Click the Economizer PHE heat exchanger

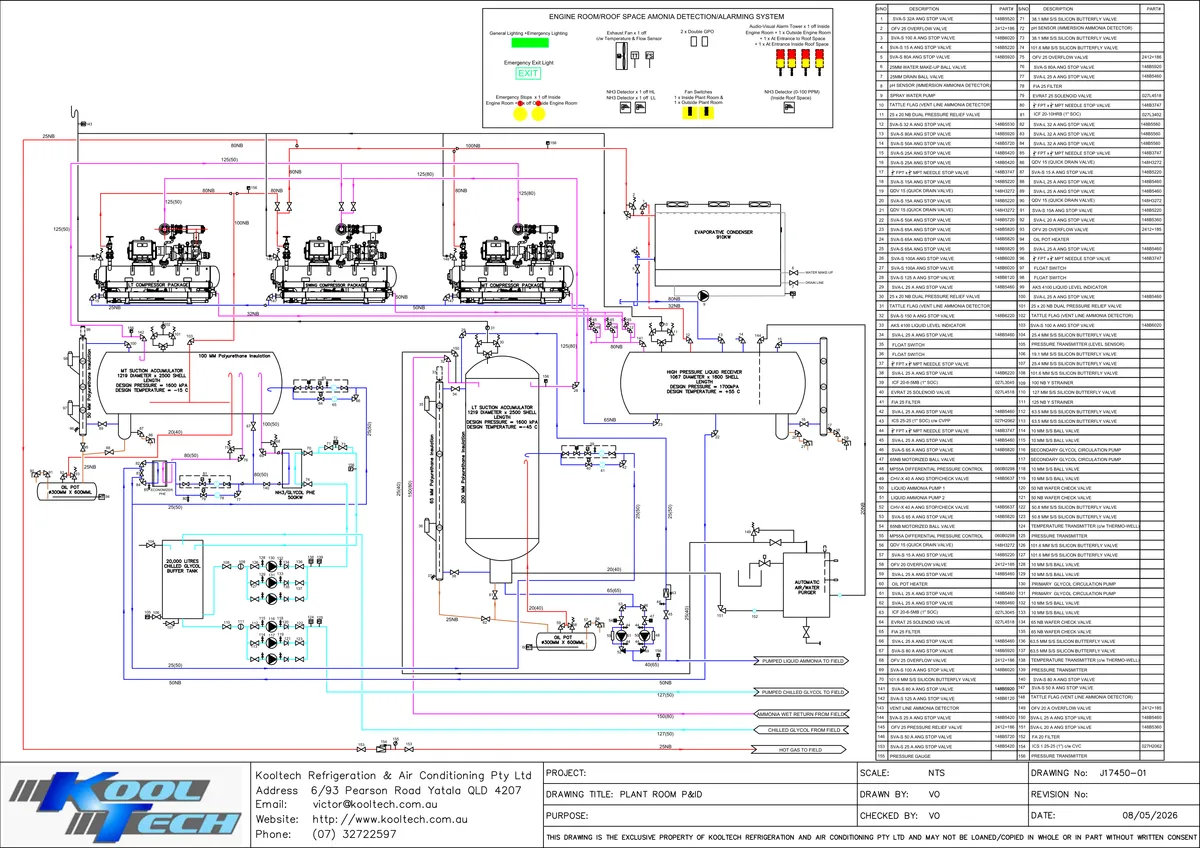(158, 472)
